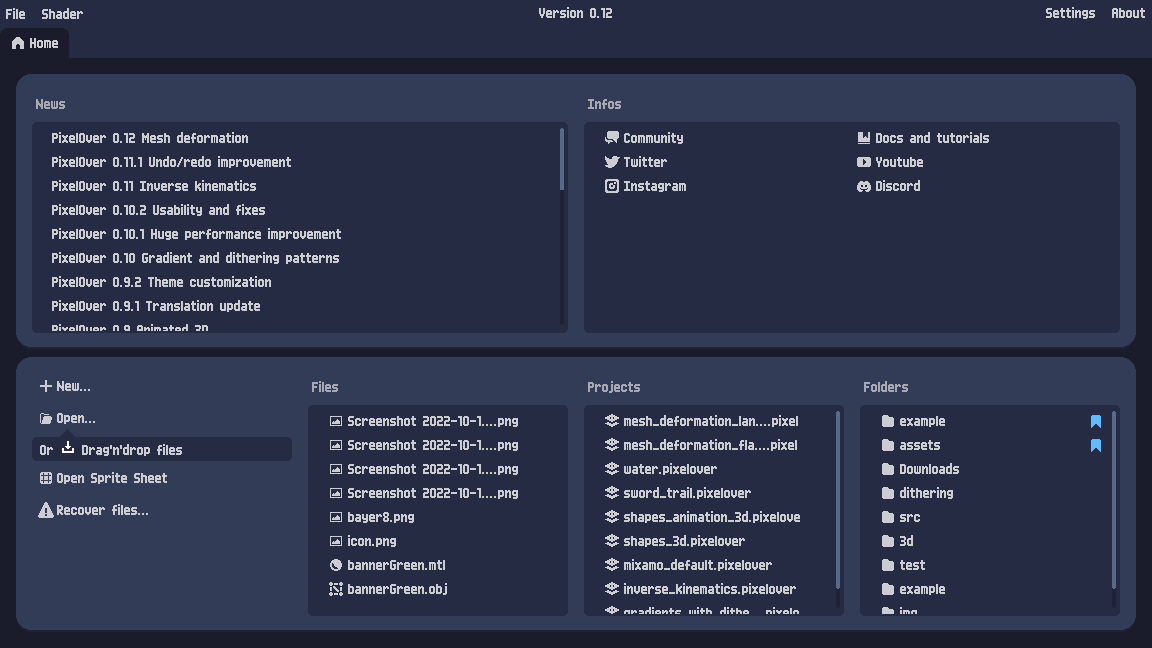Click the Recover files... warning button
1152x648 pixels.
[x=93, y=510]
